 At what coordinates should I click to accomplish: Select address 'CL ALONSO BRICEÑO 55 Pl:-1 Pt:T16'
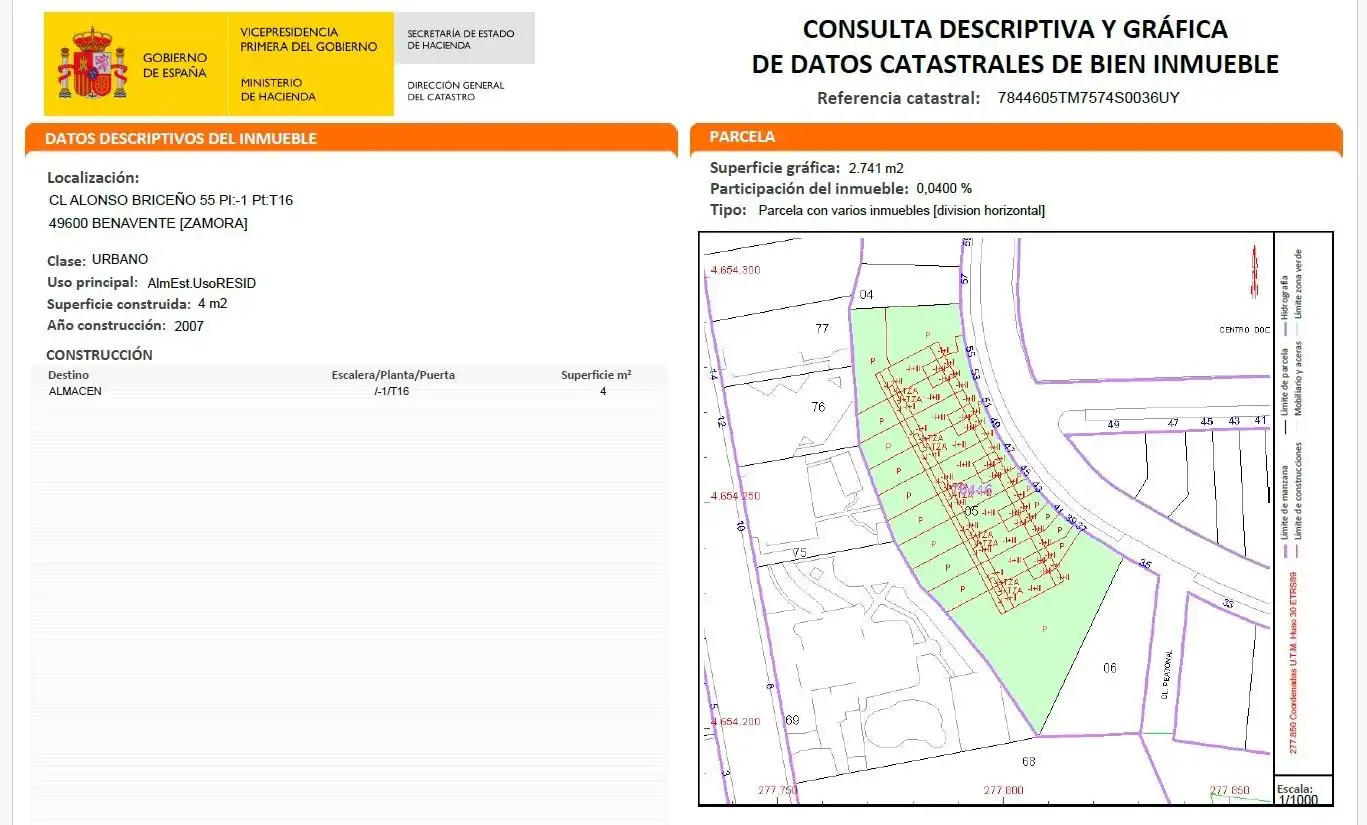click(171, 200)
